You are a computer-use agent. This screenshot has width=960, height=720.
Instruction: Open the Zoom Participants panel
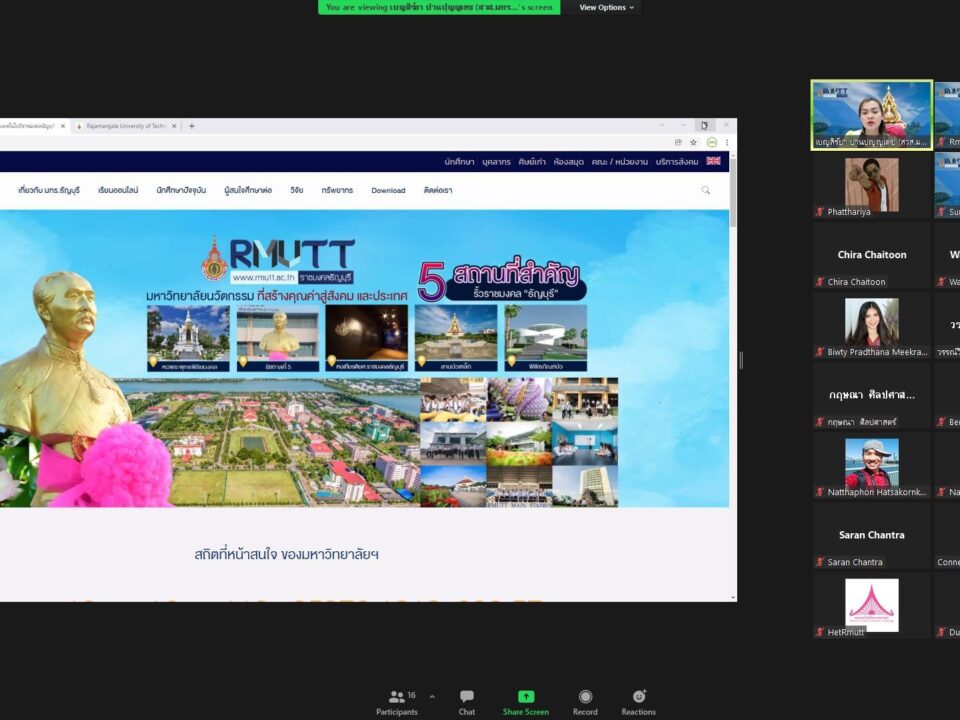point(397,702)
